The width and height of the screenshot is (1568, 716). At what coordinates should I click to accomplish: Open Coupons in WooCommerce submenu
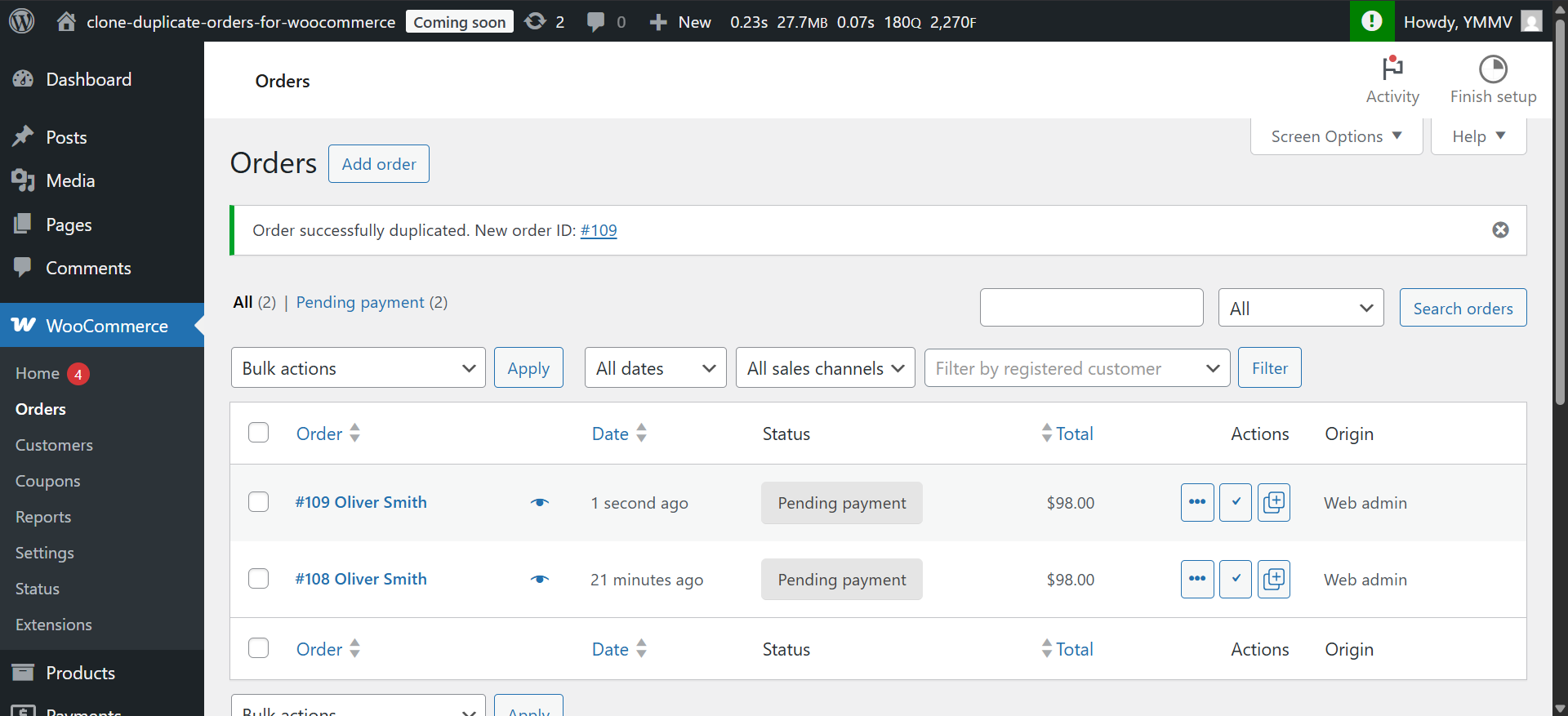(x=47, y=481)
